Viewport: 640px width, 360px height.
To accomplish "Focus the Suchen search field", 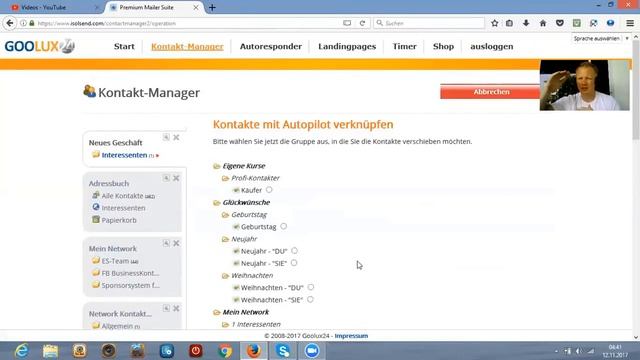I will [x=429, y=23].
